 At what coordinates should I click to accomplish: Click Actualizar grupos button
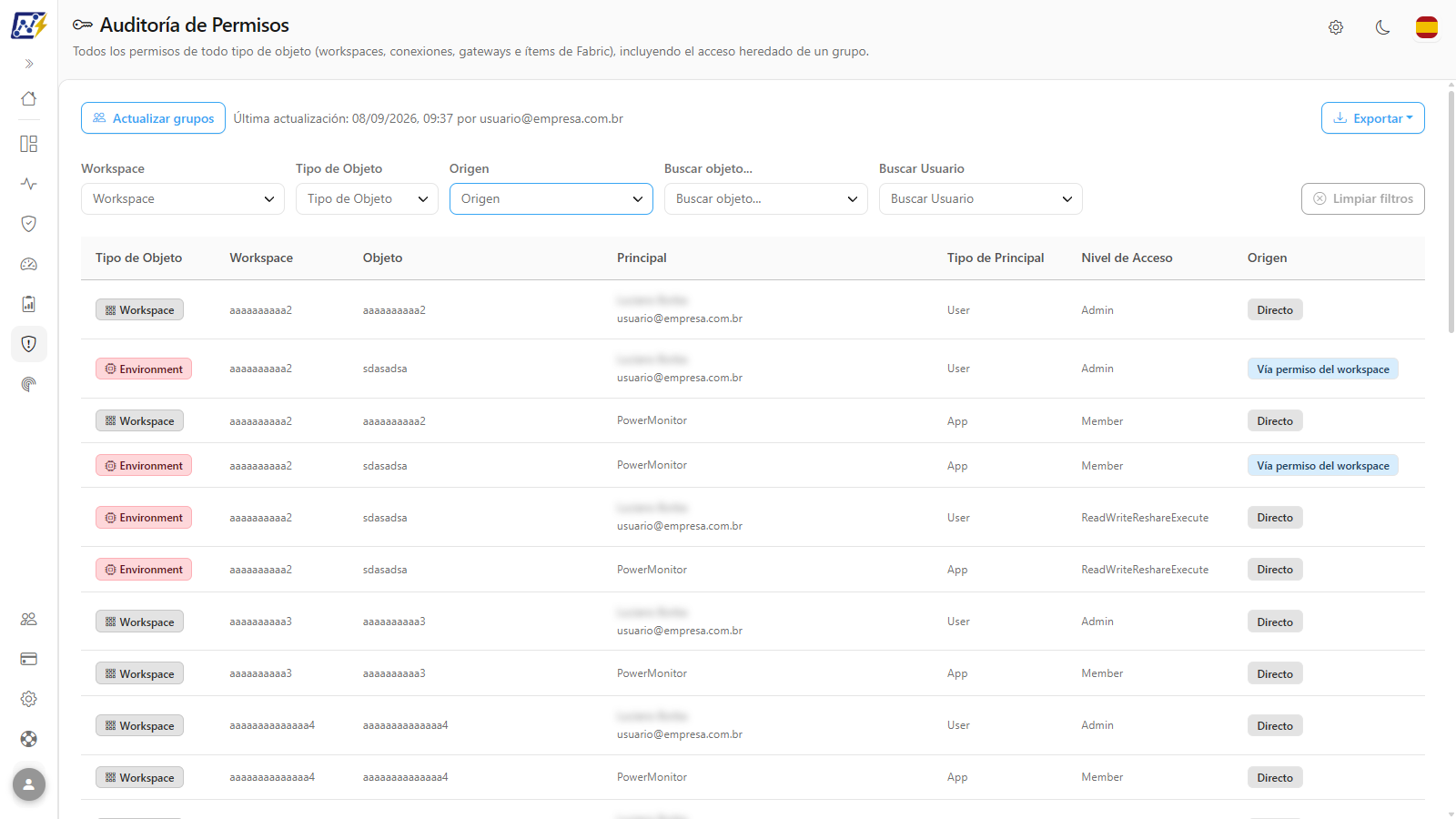click(x=153, y=118)
